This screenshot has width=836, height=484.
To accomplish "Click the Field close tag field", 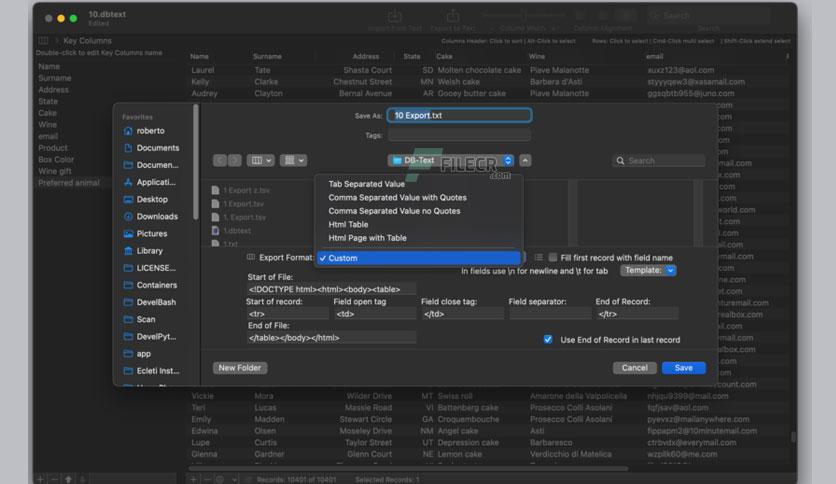I will [462, 314].
